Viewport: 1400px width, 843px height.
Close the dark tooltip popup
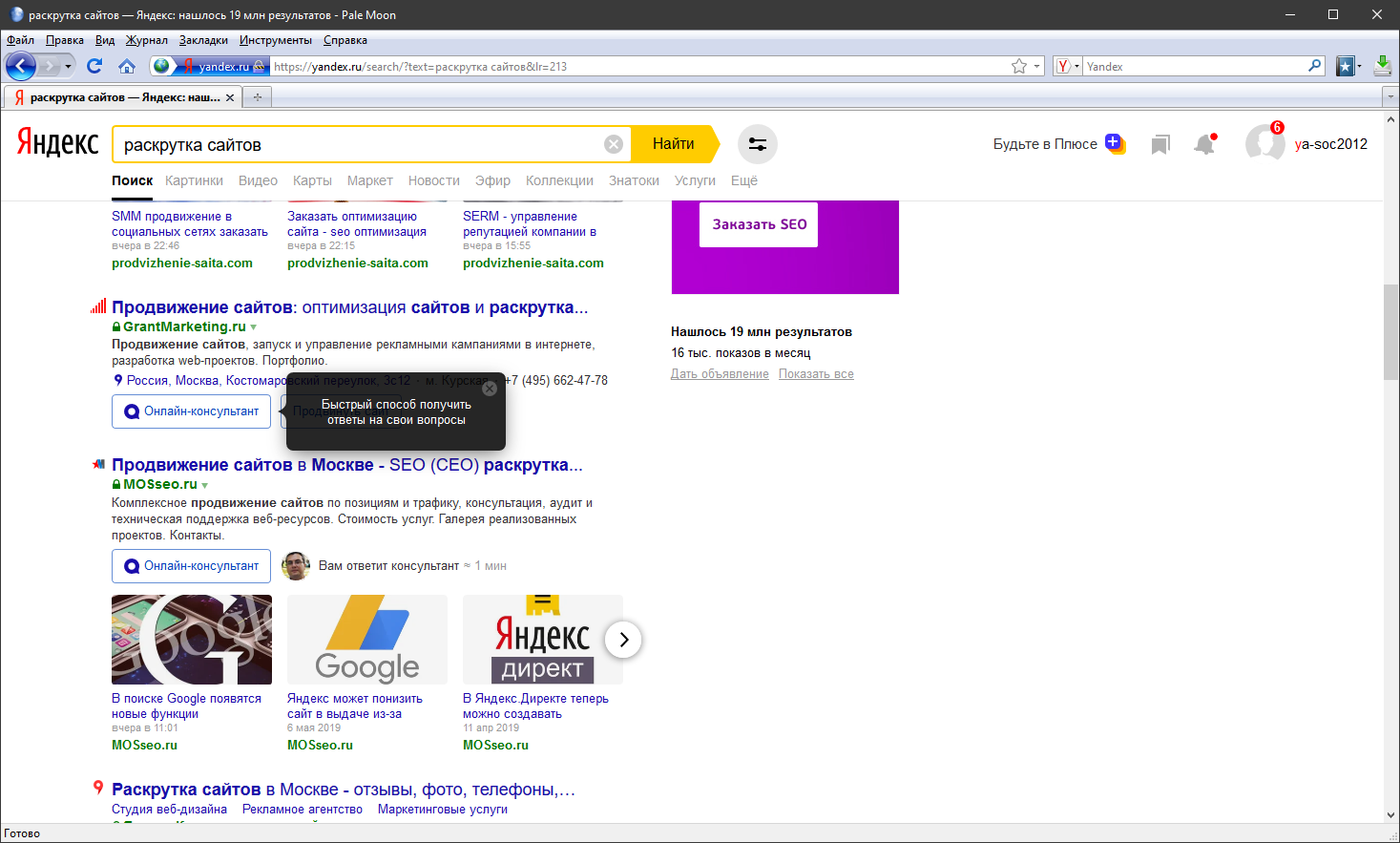490,389
